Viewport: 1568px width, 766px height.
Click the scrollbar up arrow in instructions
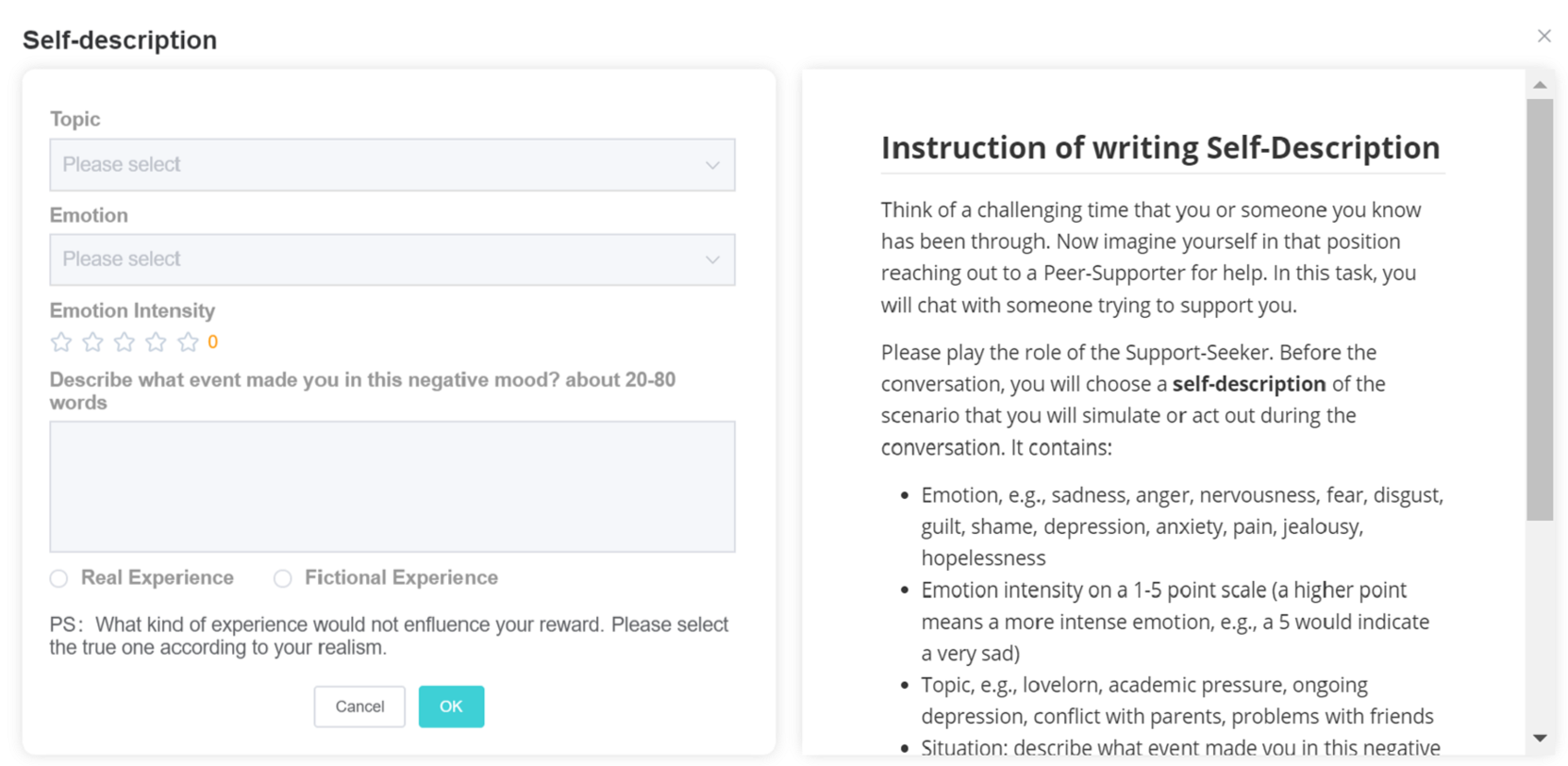click(1540, 85)
